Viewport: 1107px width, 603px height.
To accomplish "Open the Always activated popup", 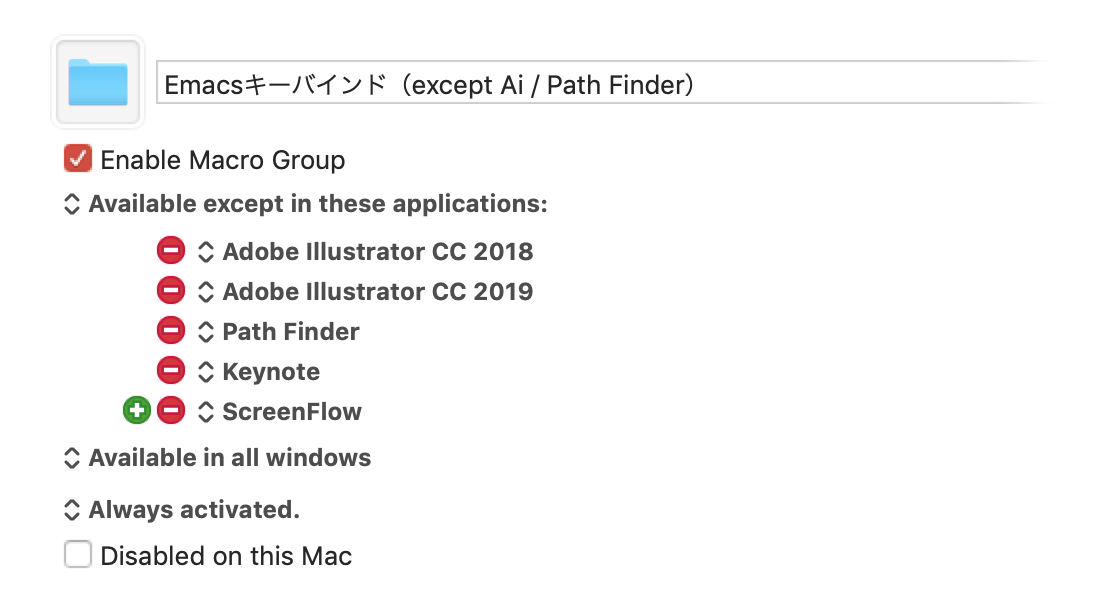I will 182,510.
